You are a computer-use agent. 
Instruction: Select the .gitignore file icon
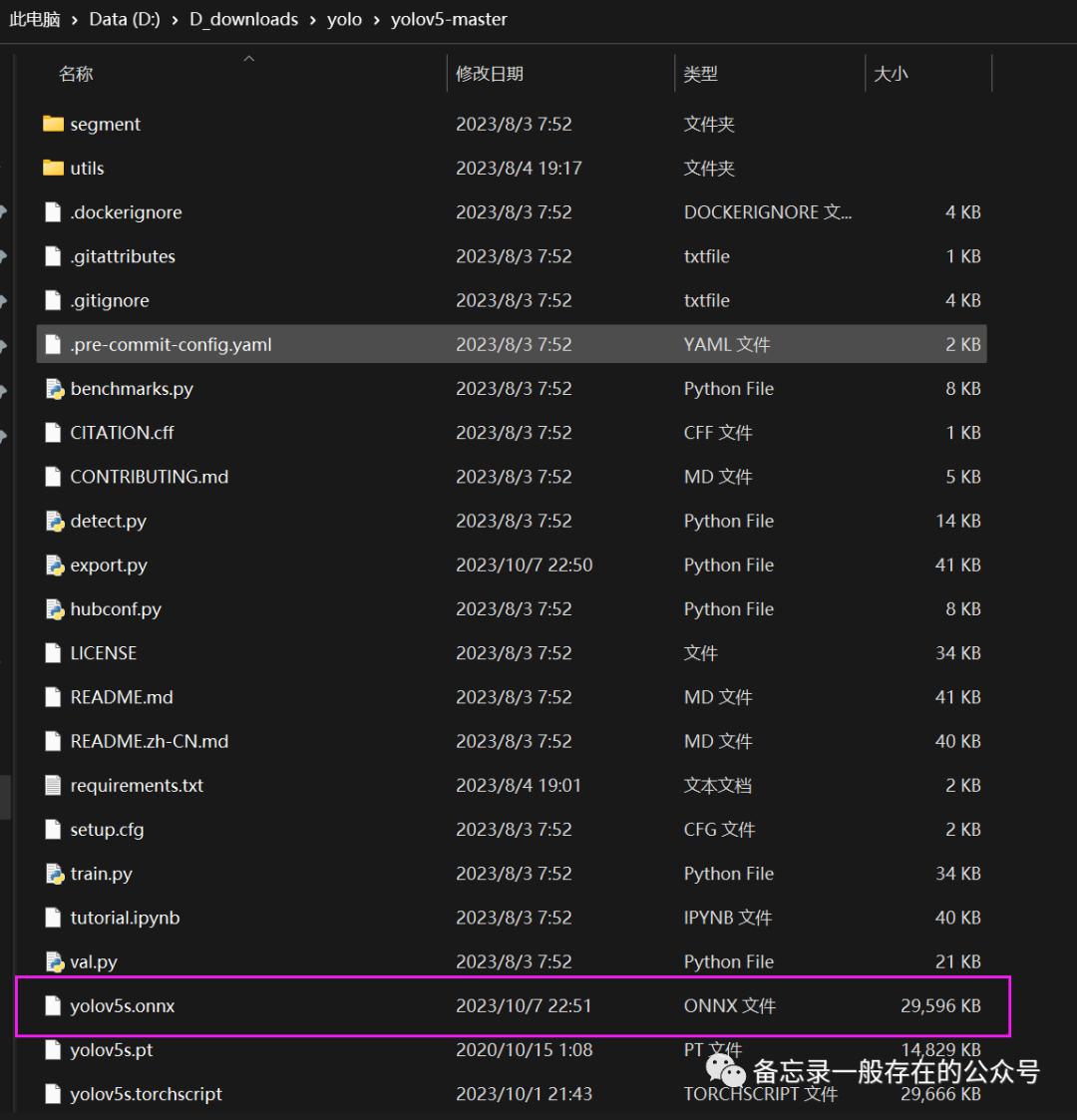[x=53, y=301]
